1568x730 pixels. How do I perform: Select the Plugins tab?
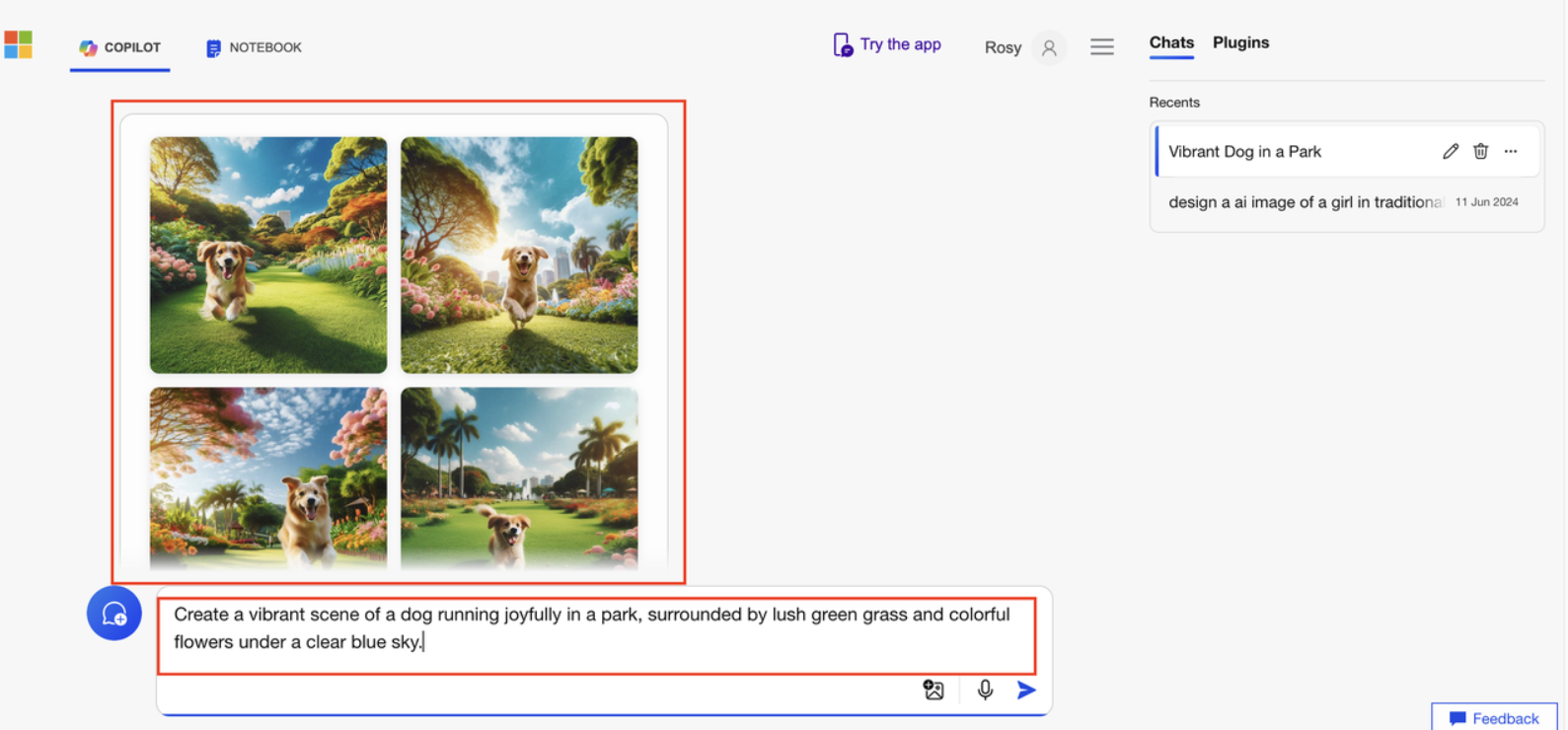[1240, 42]
